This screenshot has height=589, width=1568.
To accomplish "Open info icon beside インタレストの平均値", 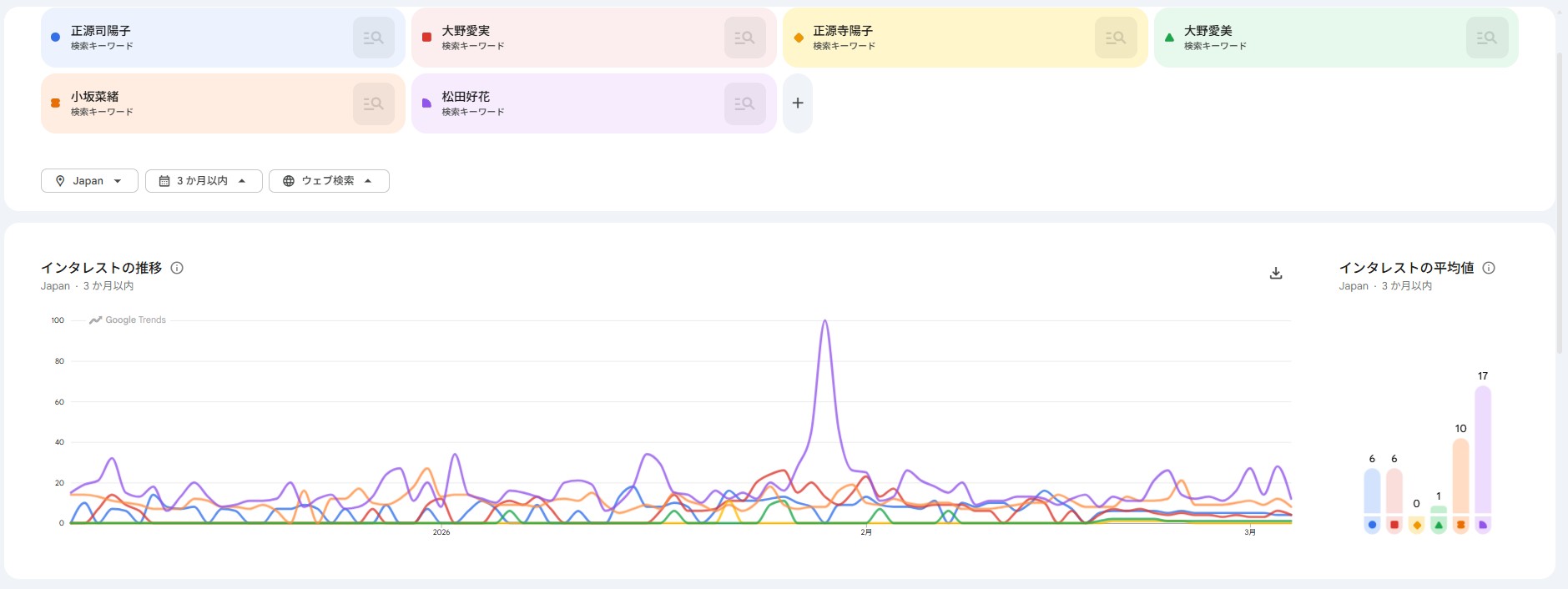I will pos(1489,268).
